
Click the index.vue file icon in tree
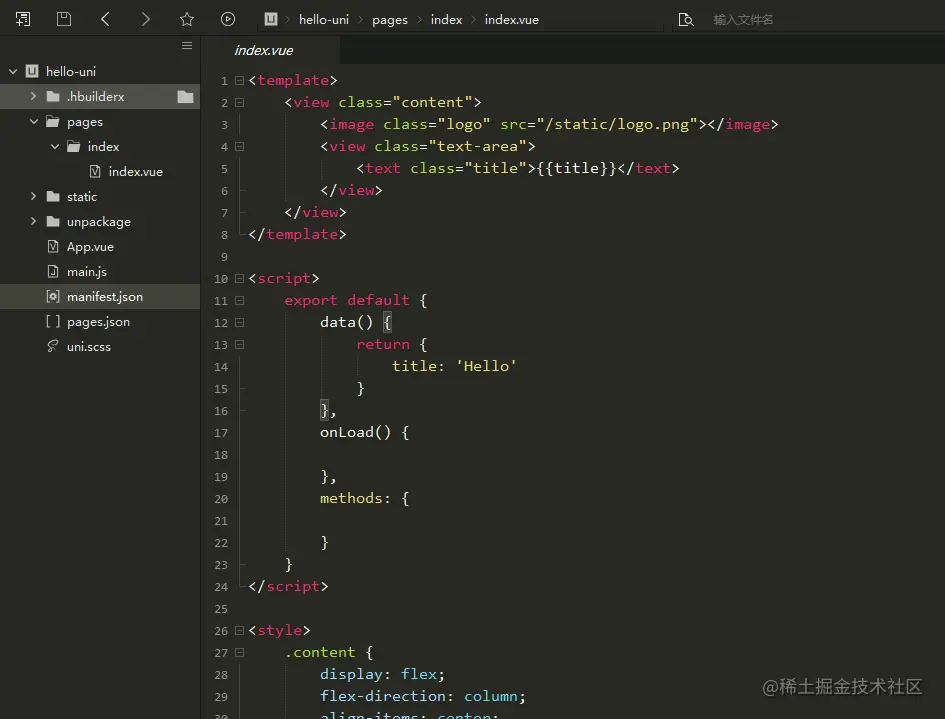[95, 172]
